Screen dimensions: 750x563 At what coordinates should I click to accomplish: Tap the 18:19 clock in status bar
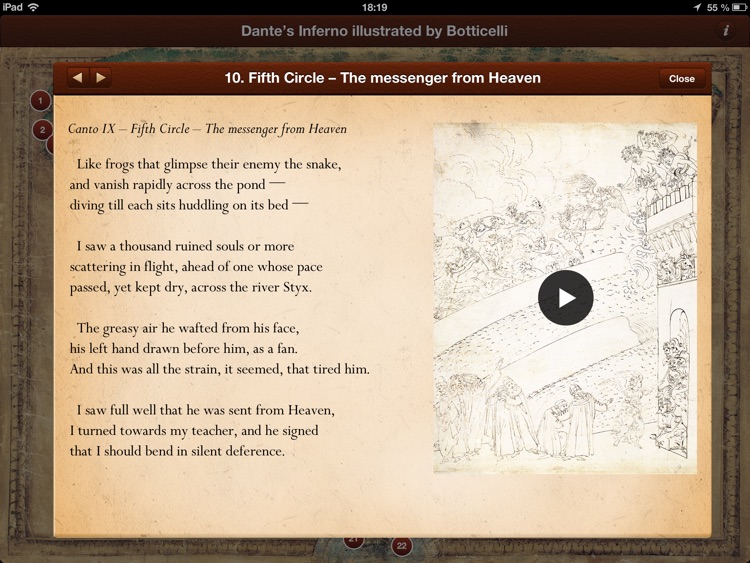click(375, 7)
